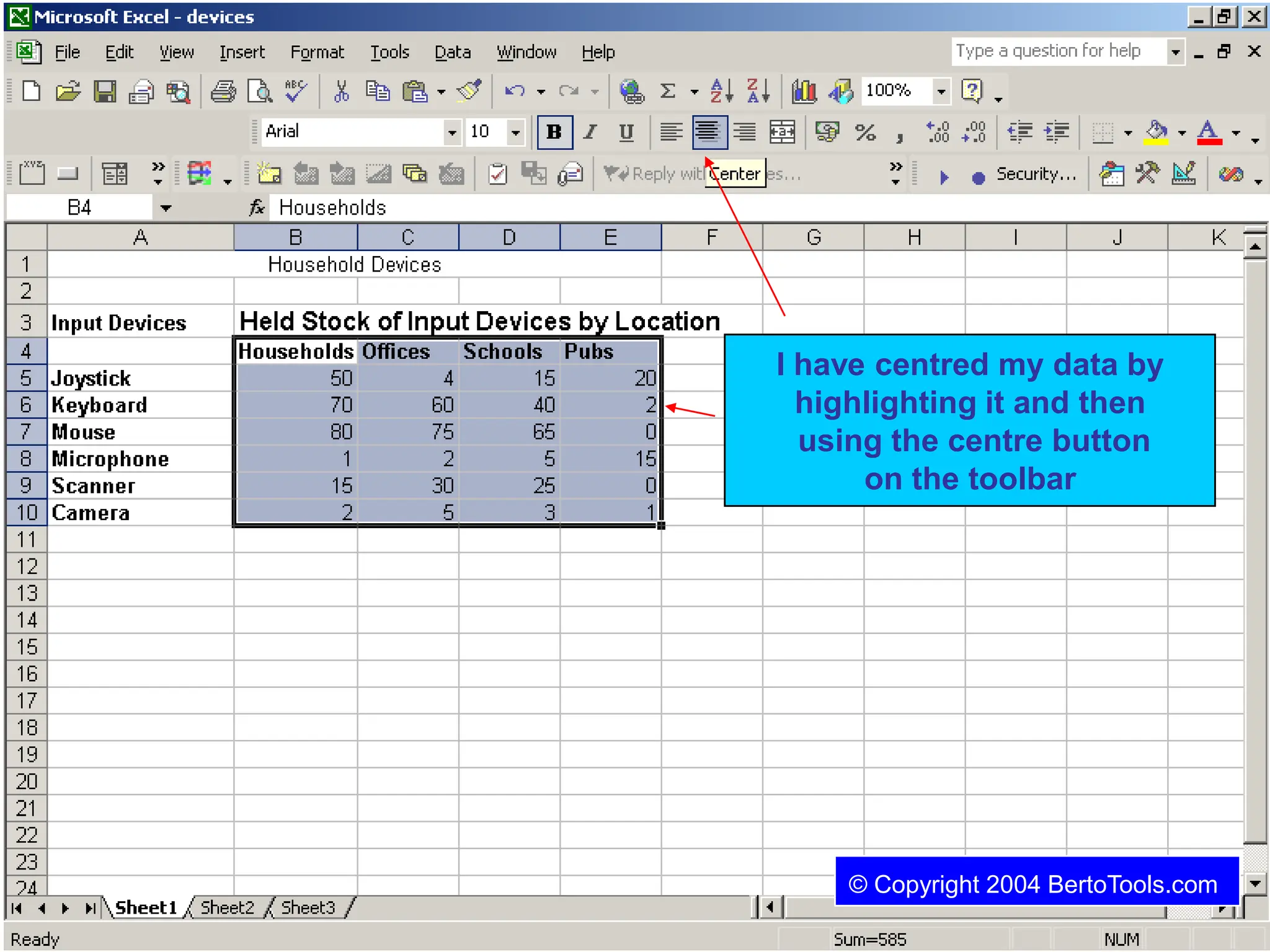Image resolution: width=1270 pixels, height=952 pixels.
Task: Select the Format Painter brush
Action: 469,92
